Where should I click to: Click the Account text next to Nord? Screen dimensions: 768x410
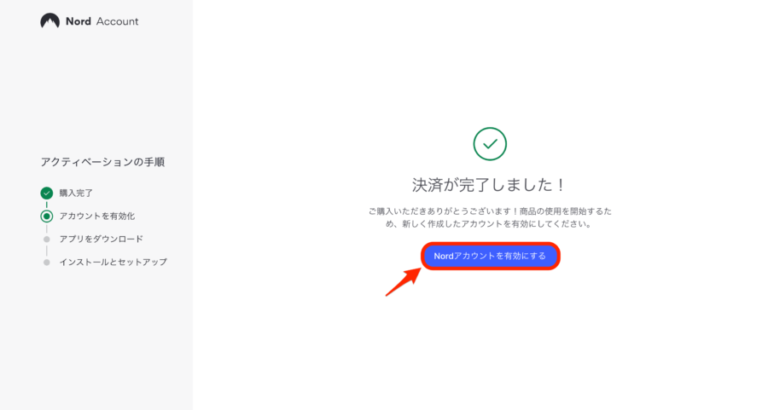(118, 21)
